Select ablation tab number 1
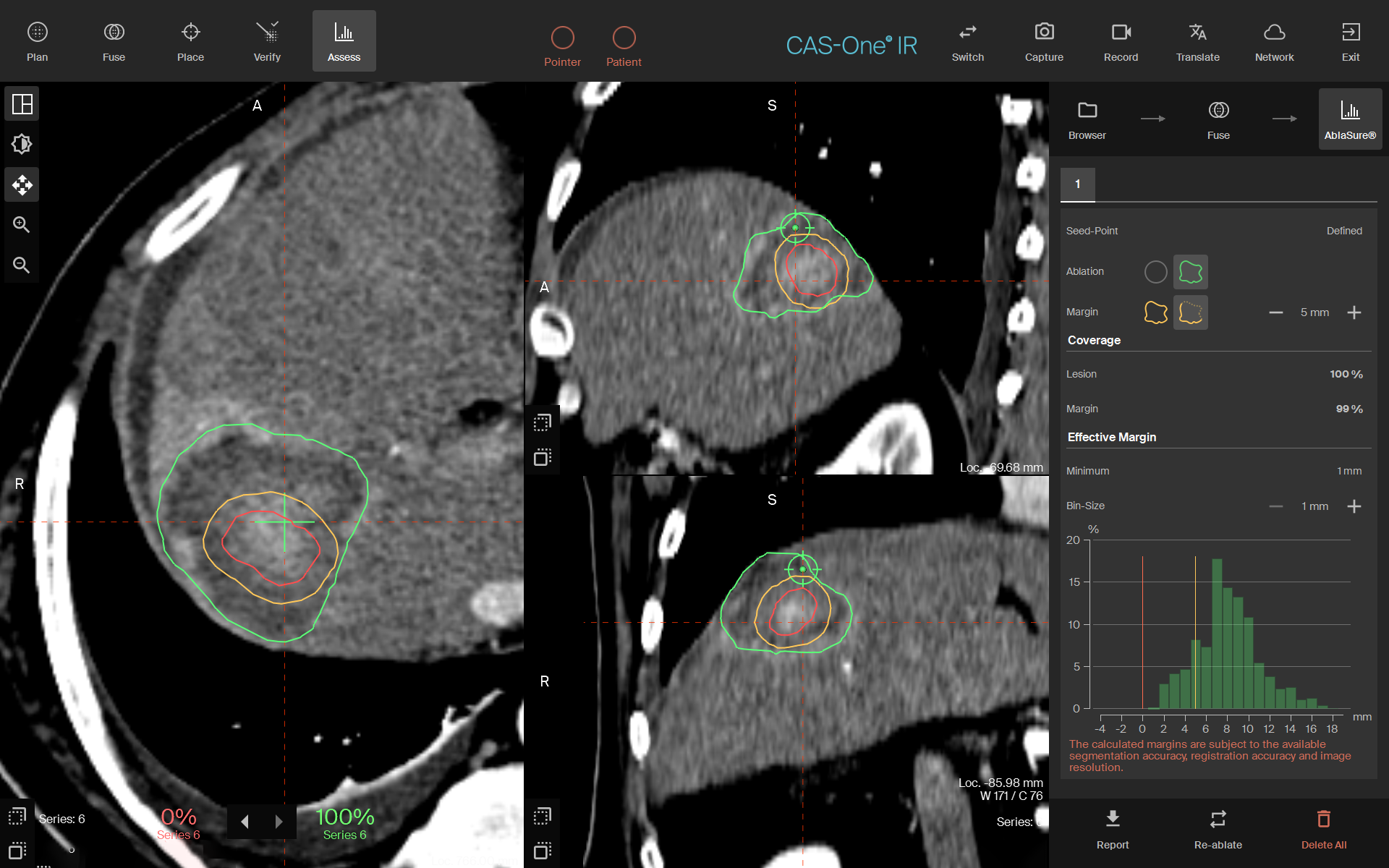 point(1078,184)
